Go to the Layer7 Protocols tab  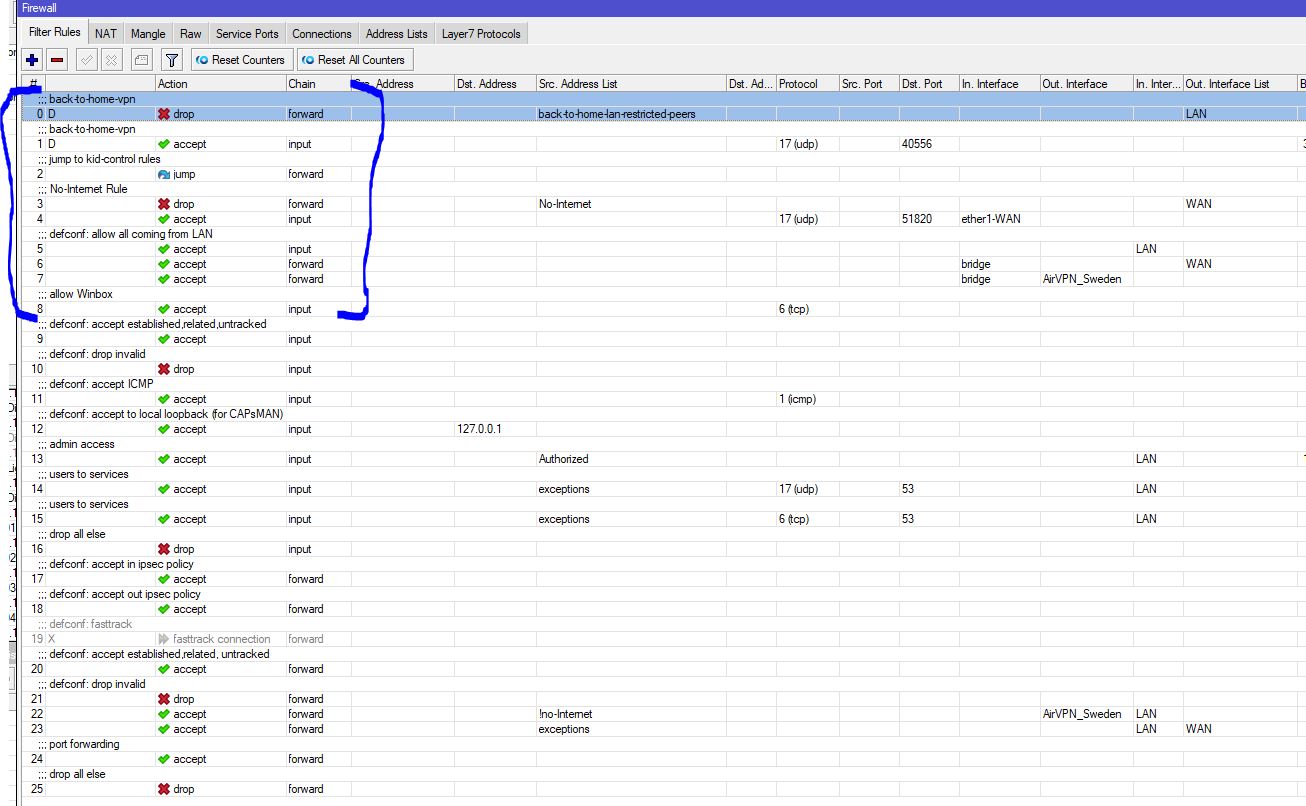481,34
